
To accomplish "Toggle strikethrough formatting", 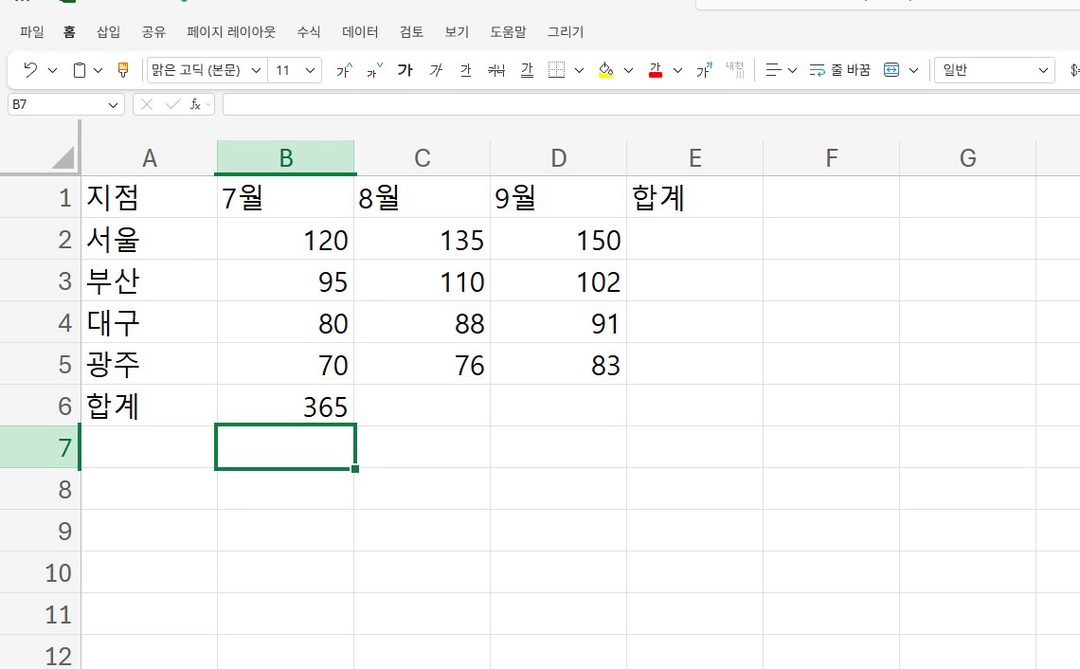I will click(496, 70).
